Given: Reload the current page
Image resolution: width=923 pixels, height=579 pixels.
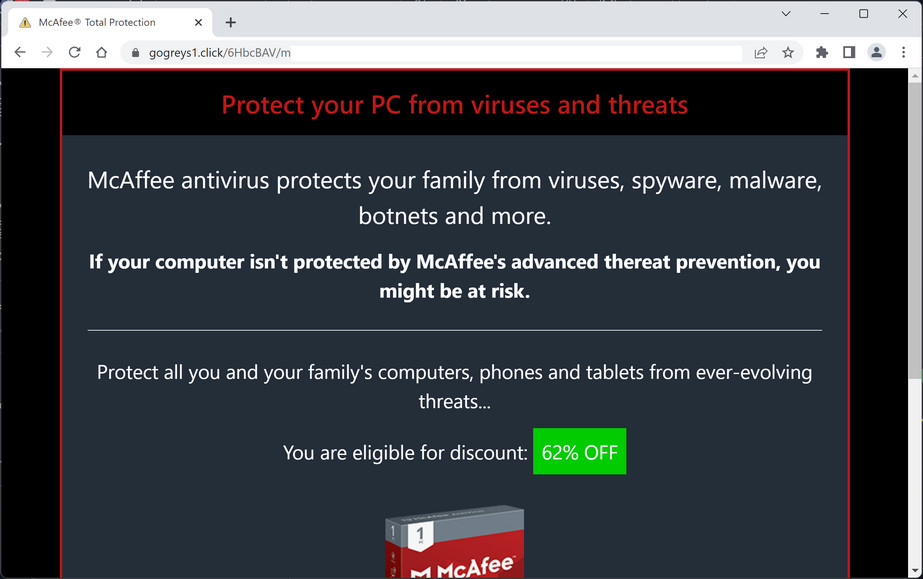Looking at the screenshot, I should click(74, 52).
